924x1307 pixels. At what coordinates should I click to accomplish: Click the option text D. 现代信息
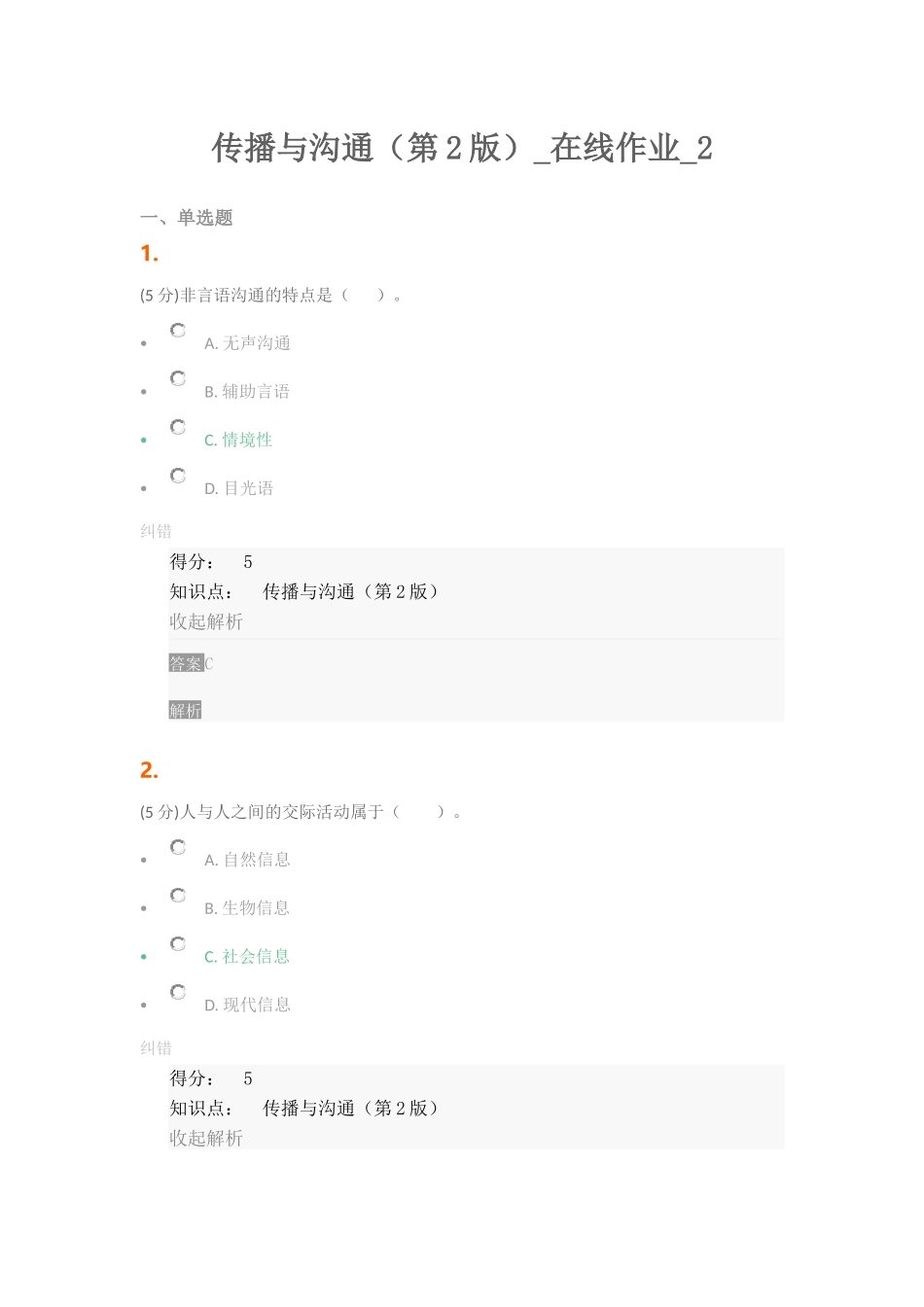pos(247,1006)
